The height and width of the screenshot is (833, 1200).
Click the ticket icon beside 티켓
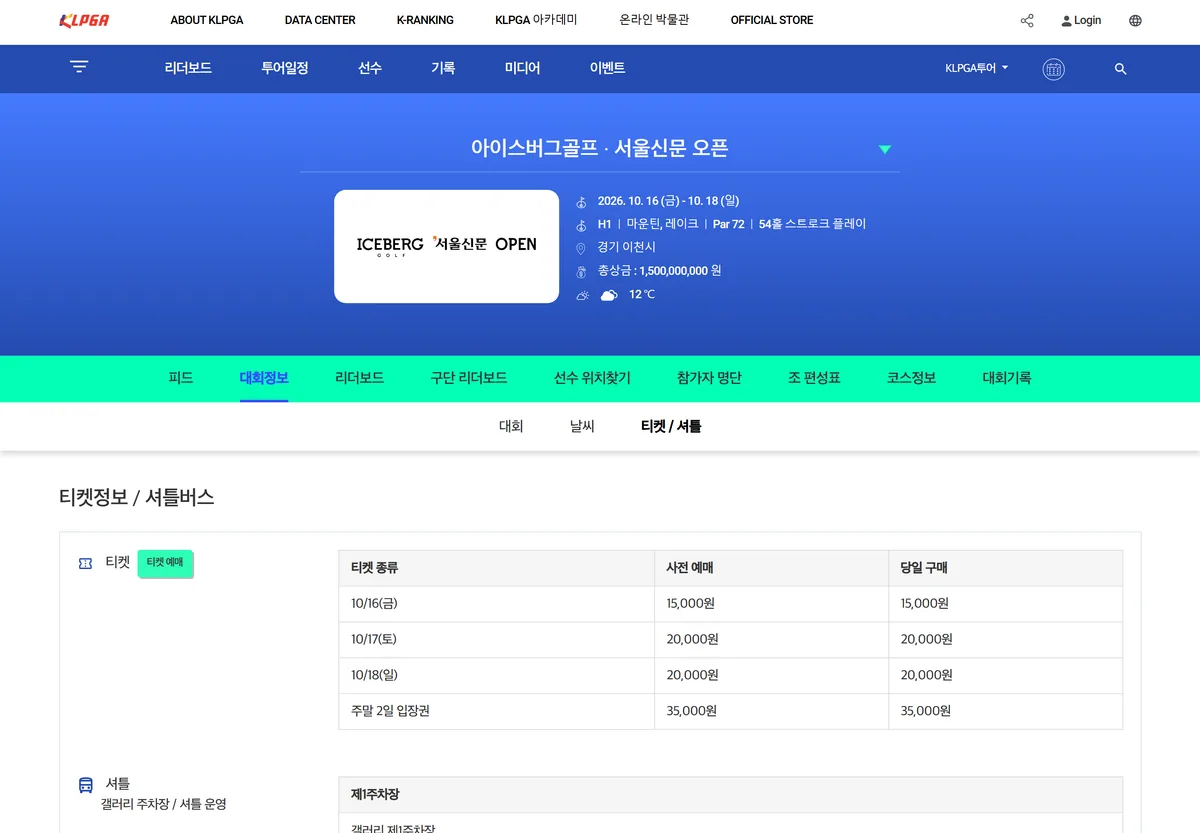[x=85, y=564]
